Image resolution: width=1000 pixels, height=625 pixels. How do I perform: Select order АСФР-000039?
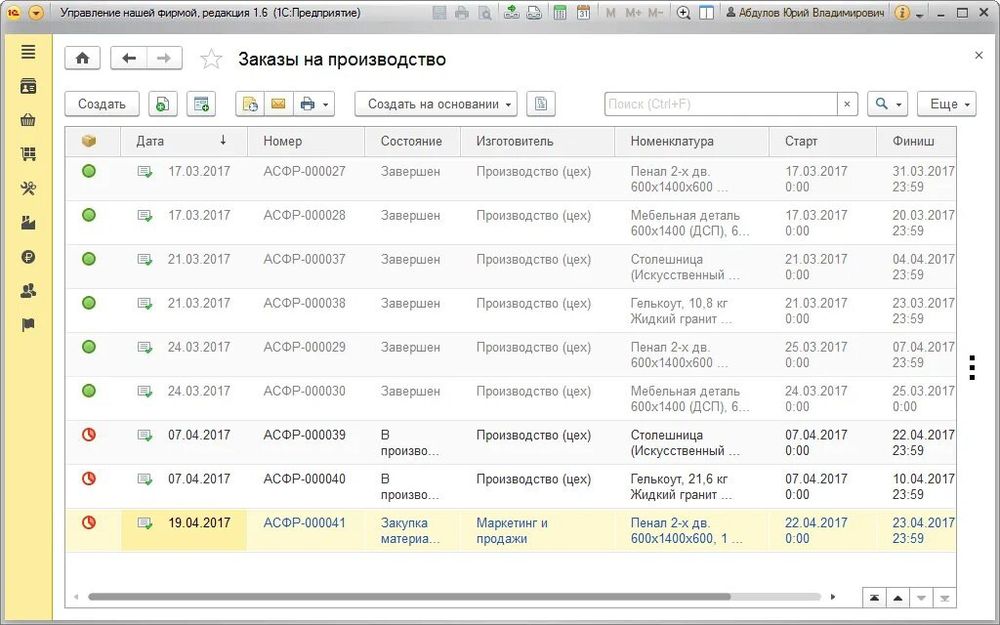pyautogui.click(x=510, y=443)
